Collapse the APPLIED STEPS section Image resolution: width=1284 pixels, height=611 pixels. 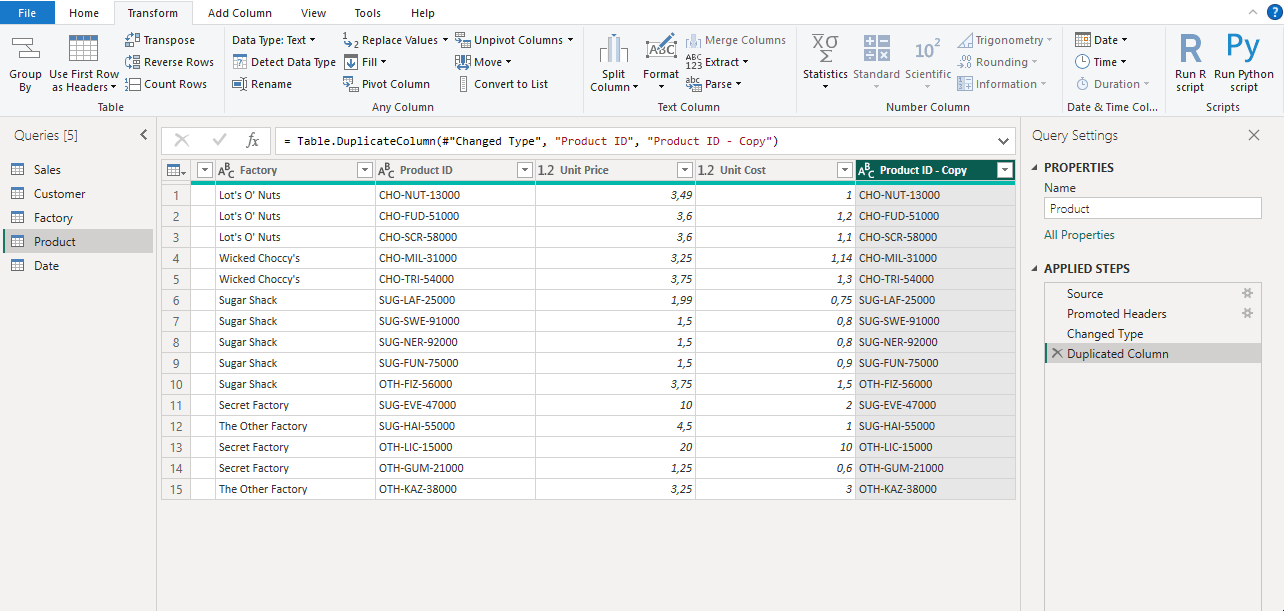pos(1035,269)
